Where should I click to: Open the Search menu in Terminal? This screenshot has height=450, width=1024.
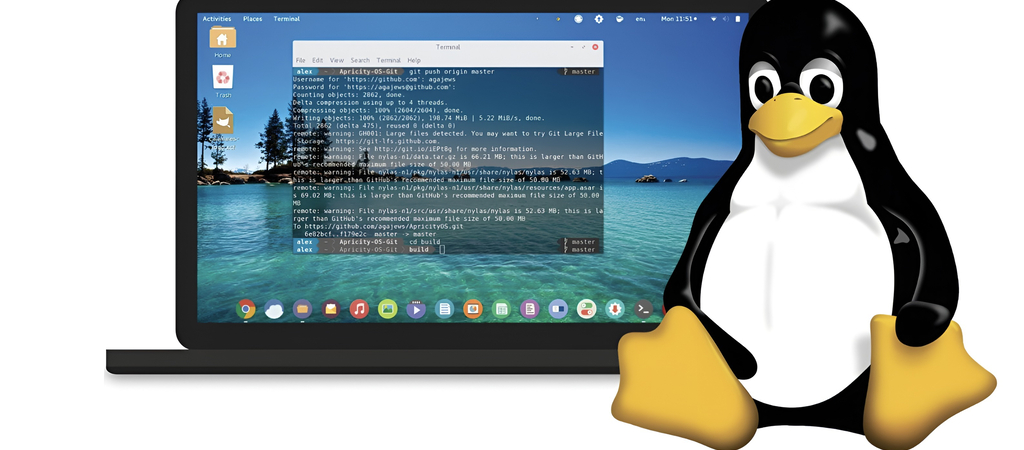360,60
